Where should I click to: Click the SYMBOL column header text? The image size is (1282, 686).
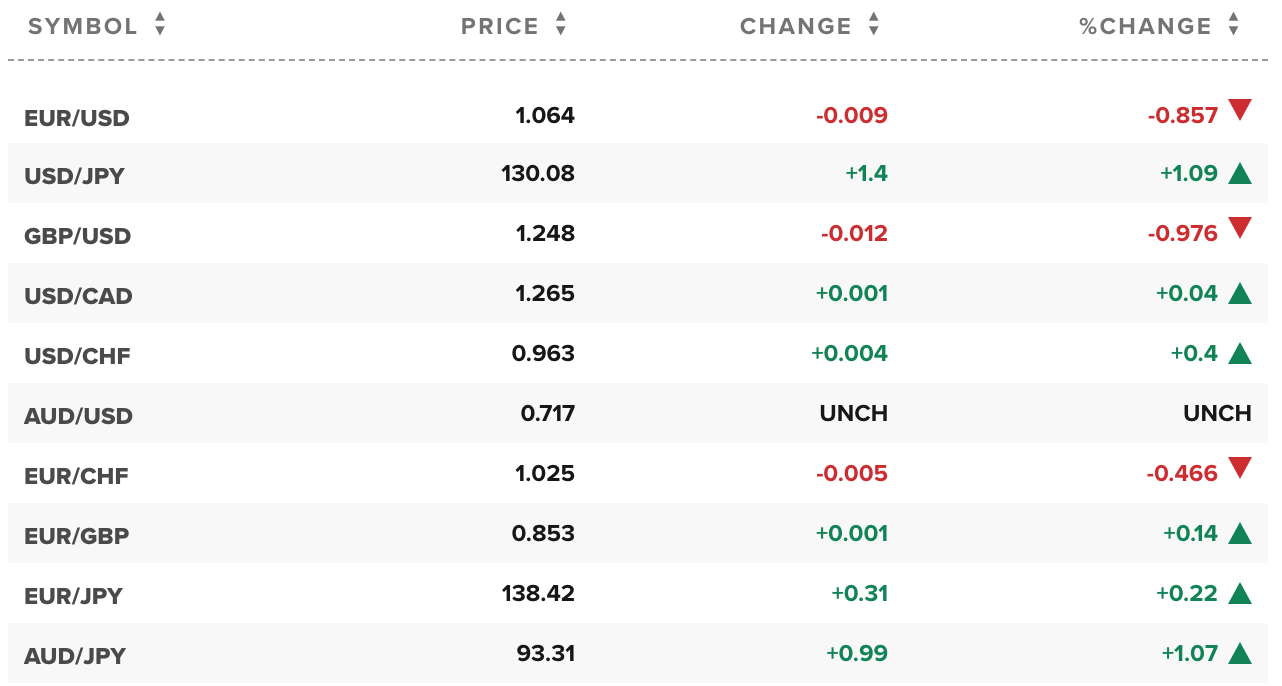(83, 26)
